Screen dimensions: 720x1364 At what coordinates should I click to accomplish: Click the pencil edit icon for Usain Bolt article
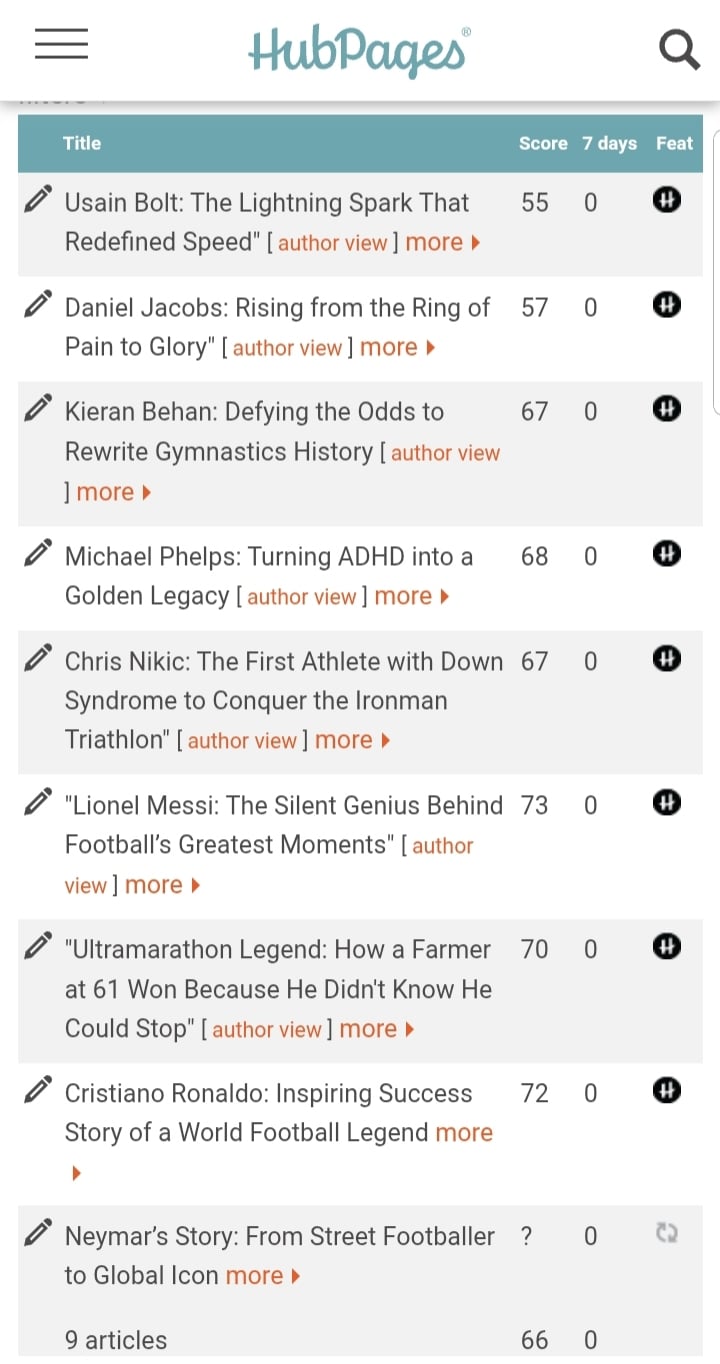37,200
